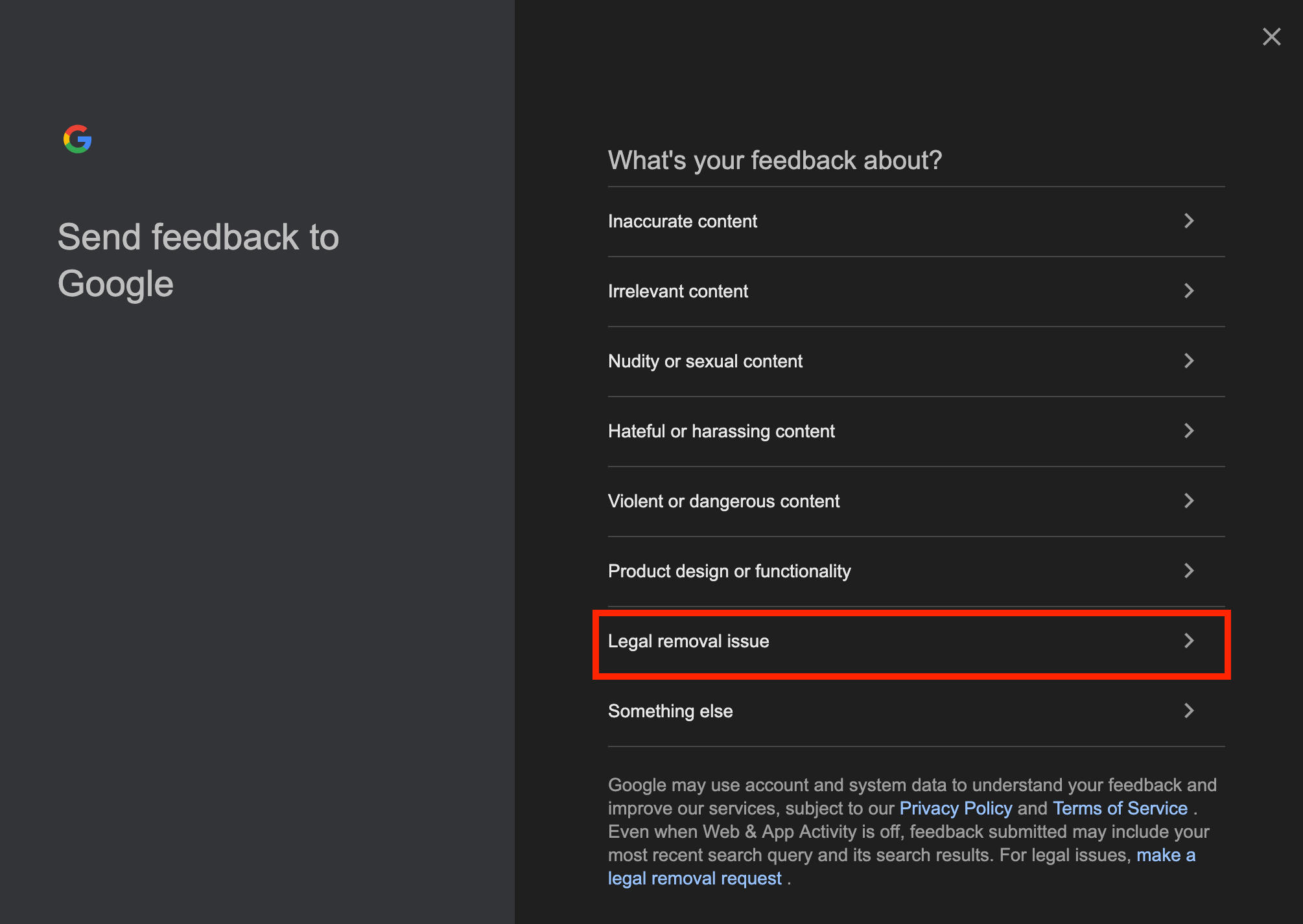Image resolution: width=1303 pixels, height=924 pixels.
Task: Click arrow for Product design or functionality
Action: pyautogui.click(x=1188, y=571)
